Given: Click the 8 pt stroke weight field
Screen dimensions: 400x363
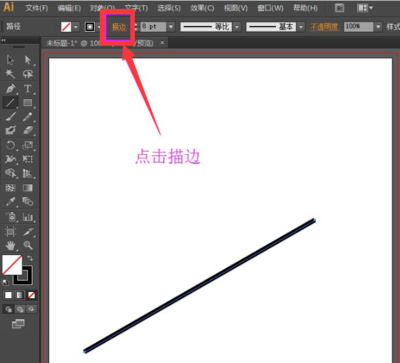Looking at the screenshot, I should click(153, 27).
